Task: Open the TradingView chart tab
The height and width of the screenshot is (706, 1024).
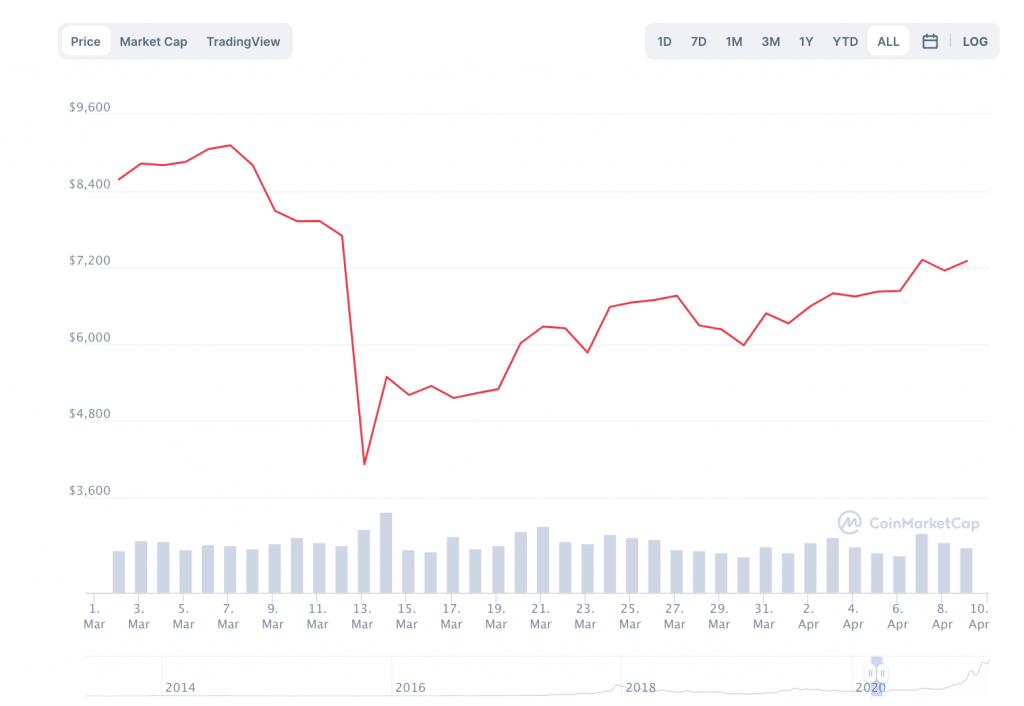Action: 243,42
